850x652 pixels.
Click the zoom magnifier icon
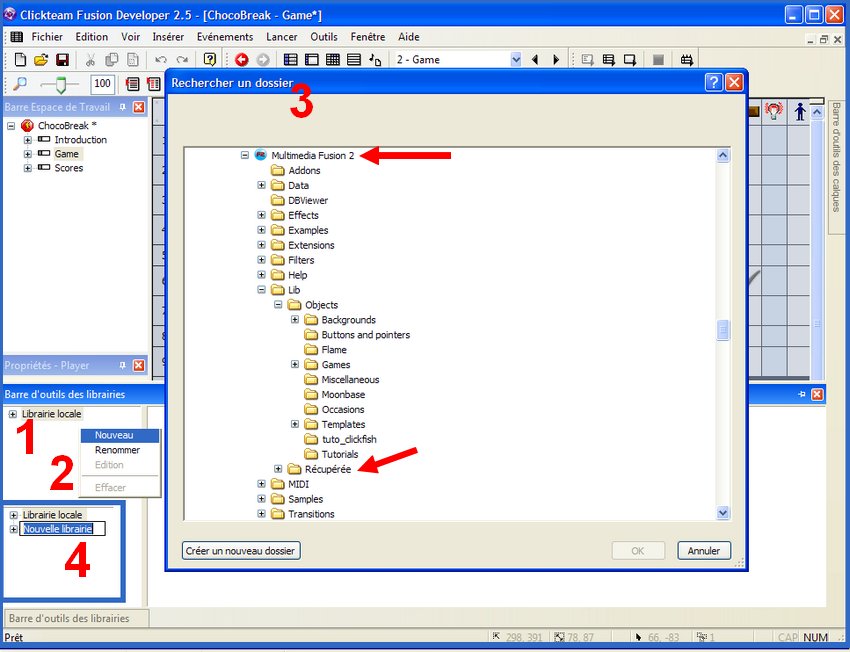click(20, 83)
